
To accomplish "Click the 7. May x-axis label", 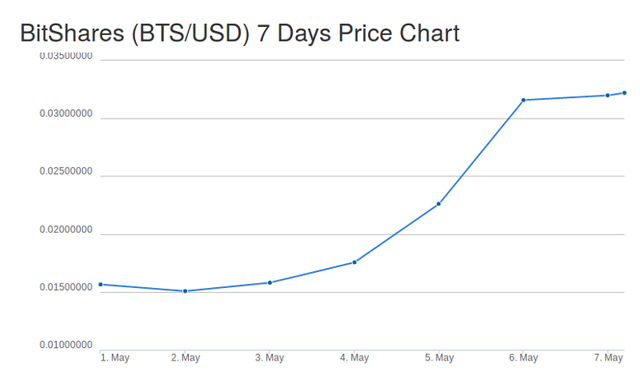I will click(x=608, y=358).
